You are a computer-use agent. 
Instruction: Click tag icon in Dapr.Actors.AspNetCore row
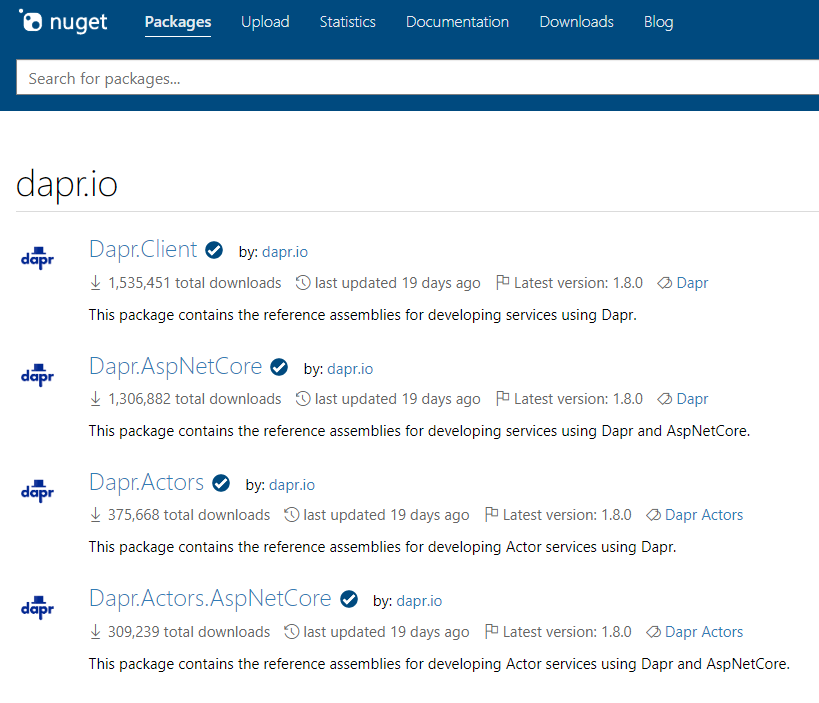pyautogui.click(x=653, y=632)
